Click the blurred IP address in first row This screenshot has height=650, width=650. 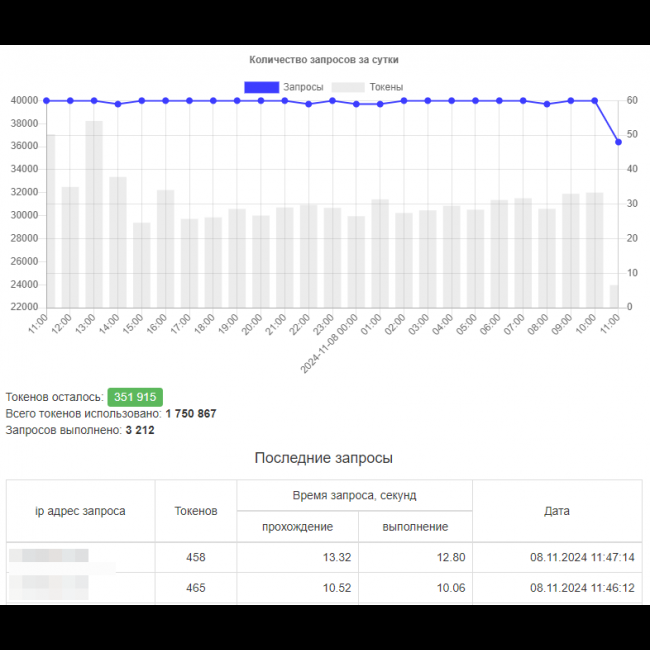pyautogui.click(x=49, y=556)
